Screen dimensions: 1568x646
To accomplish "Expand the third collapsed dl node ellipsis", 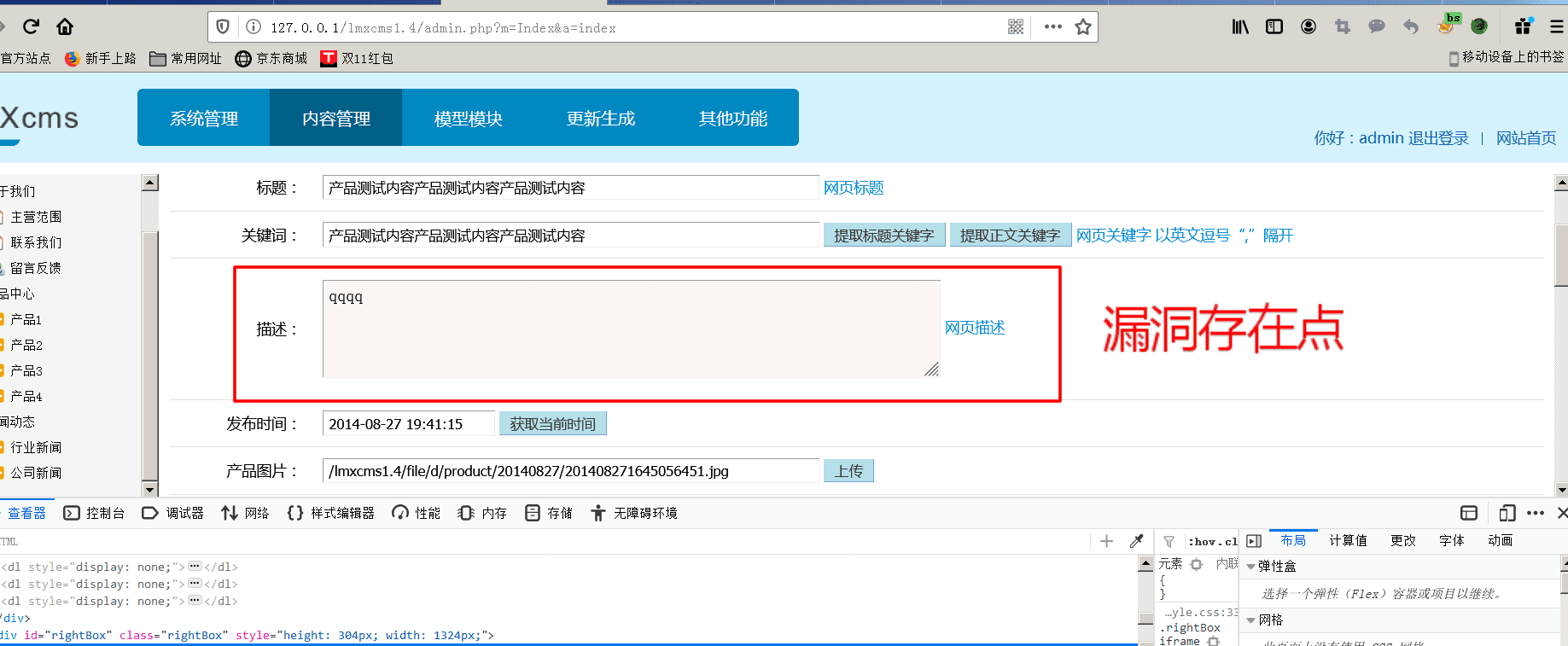I will click(195, 601).
